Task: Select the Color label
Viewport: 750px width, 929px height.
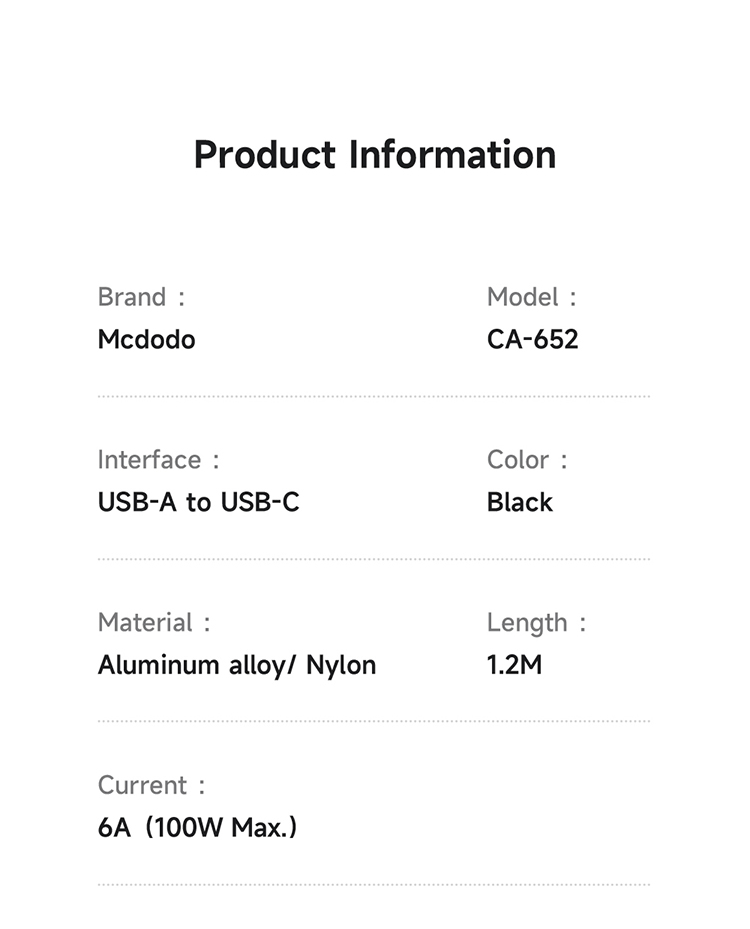Action: pyautogui.click(x=518, y=460)
